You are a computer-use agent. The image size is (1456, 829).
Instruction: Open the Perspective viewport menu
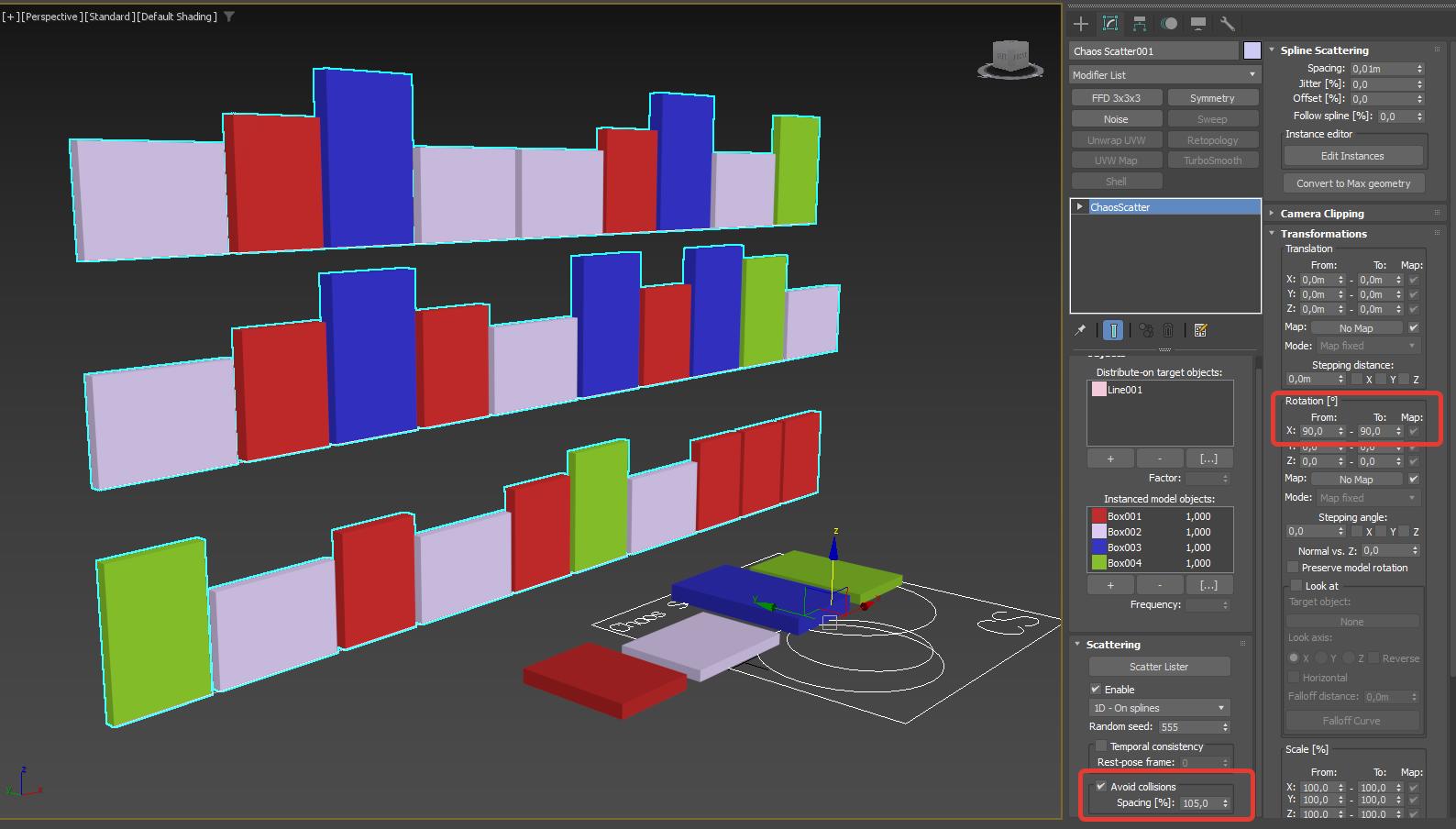(x=51, y=17)
